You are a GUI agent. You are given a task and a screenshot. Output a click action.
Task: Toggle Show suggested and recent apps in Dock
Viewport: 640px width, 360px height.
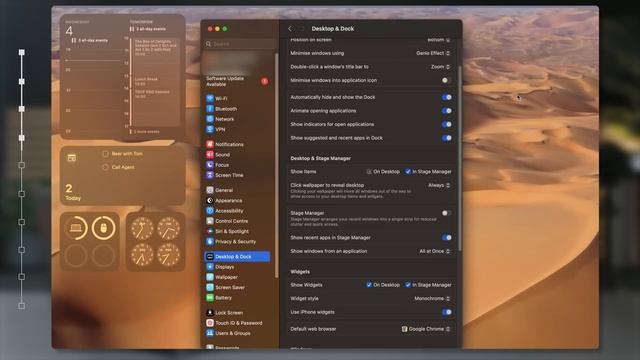coord(447,138)
